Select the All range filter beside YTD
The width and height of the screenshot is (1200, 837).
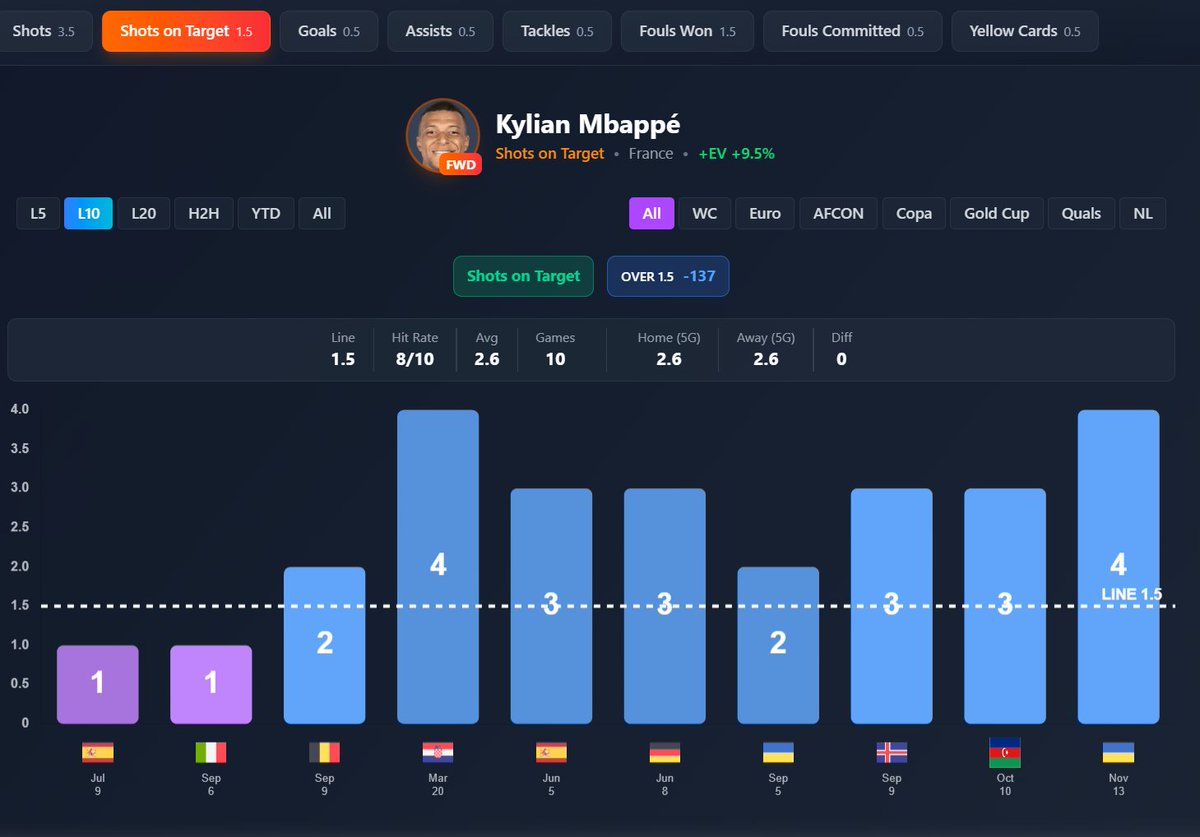322,213
